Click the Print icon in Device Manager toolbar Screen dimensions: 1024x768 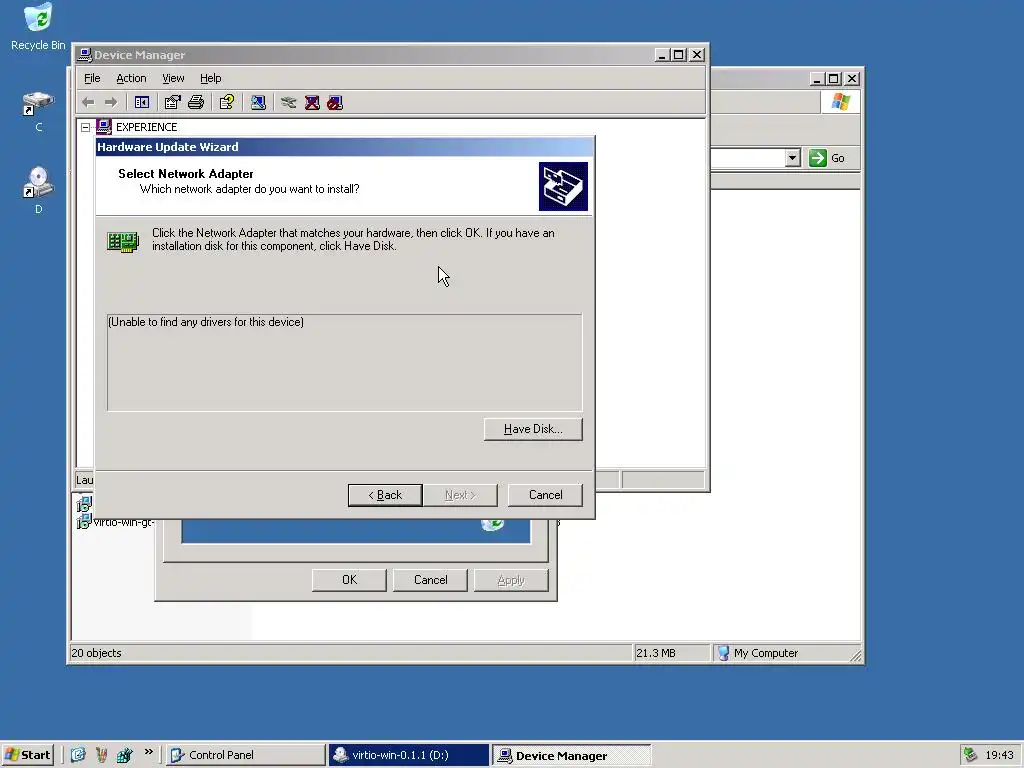pyautogui.click(x=196, y=103)
